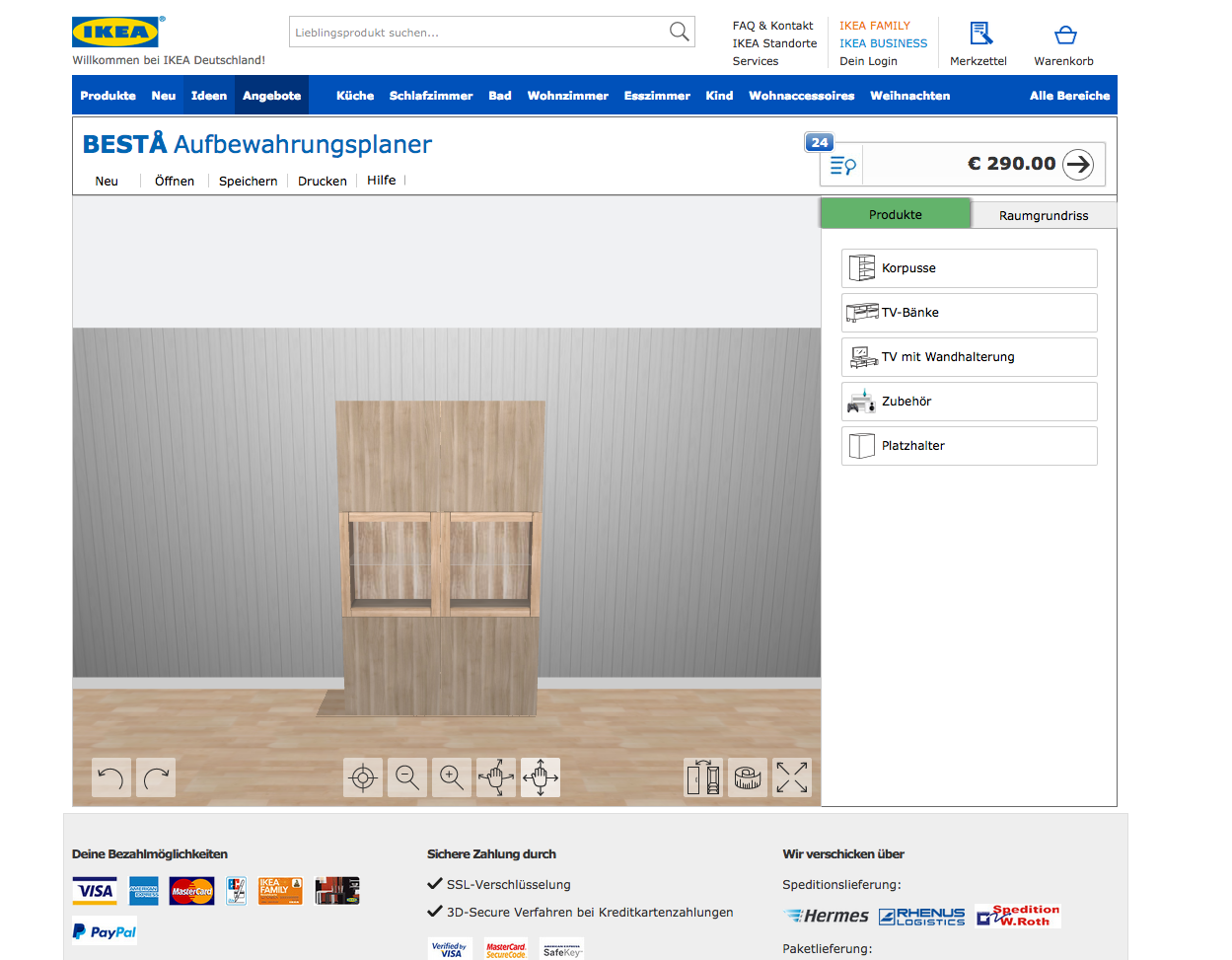Click the Hermes shipping logo

(827, 916)
